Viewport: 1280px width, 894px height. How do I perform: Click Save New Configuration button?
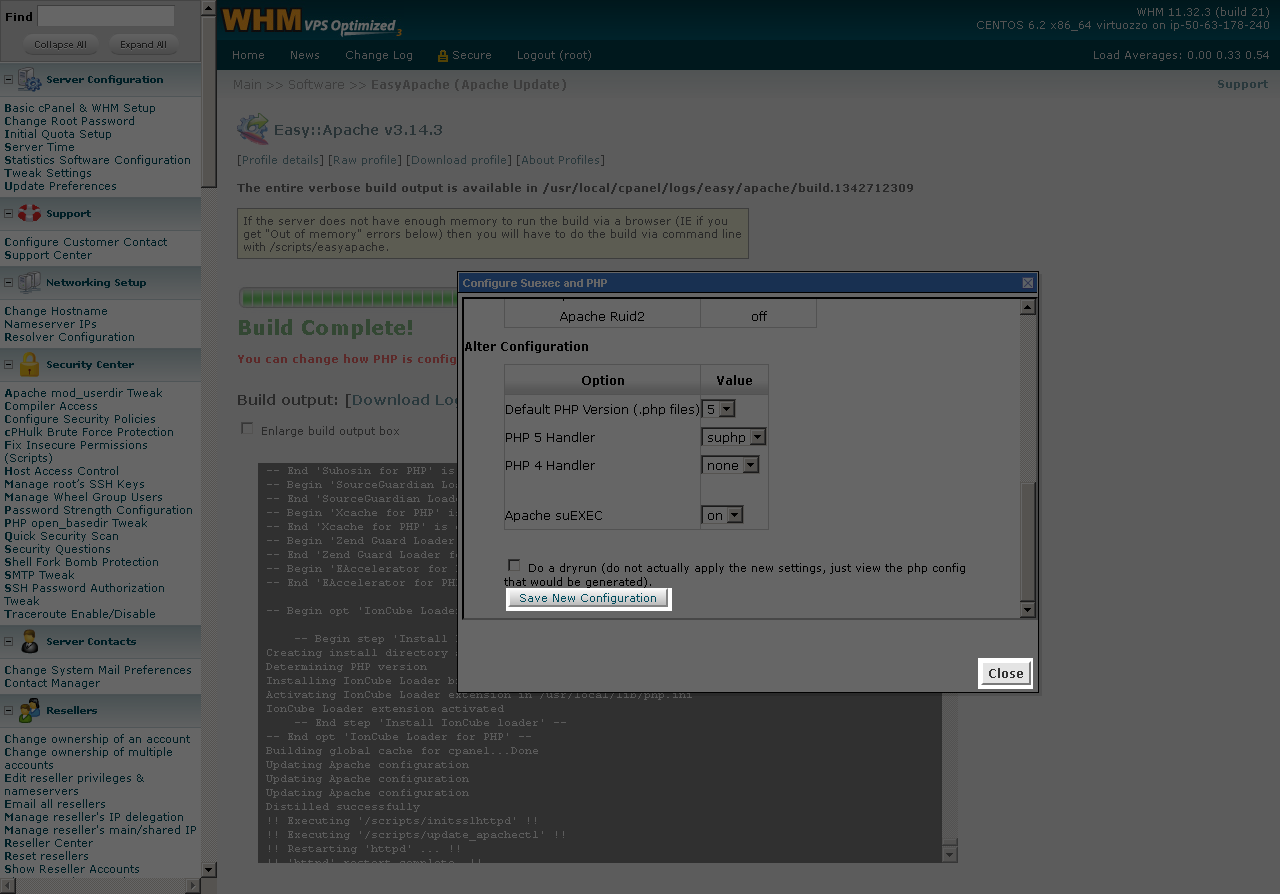[x=588, y=598]
